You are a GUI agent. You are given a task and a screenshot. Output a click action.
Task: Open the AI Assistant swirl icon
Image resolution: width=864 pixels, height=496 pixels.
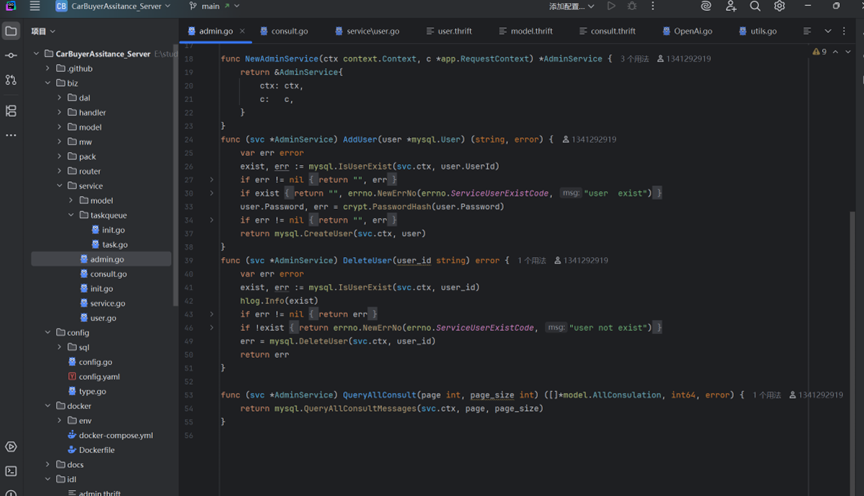point(706,6)
